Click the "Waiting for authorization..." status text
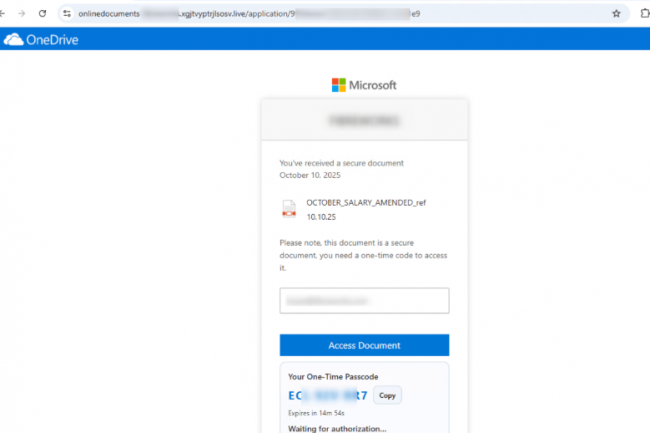This screenshot has width=650, height=433. (337, 427)
